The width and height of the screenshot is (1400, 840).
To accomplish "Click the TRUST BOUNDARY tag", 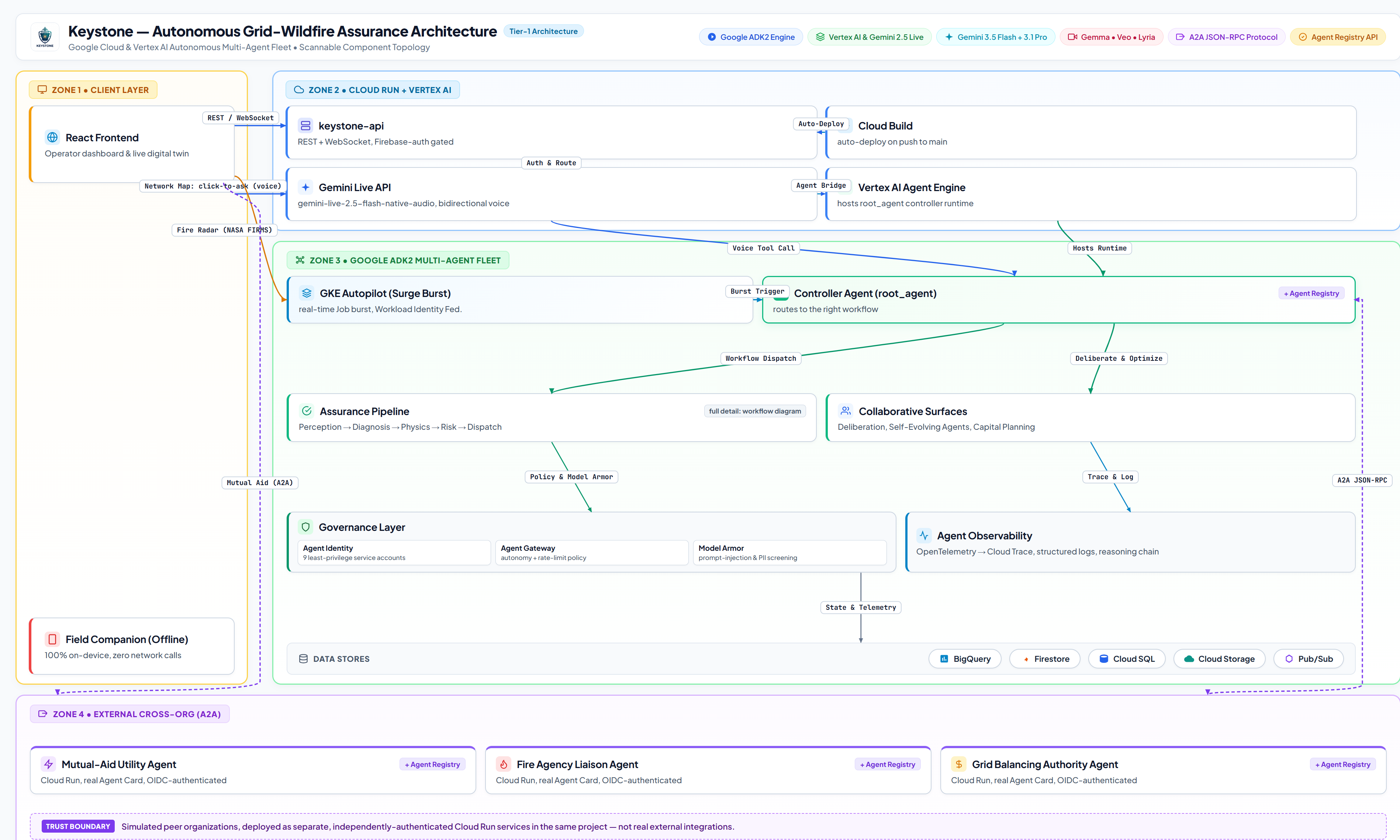I will (78, 826).
